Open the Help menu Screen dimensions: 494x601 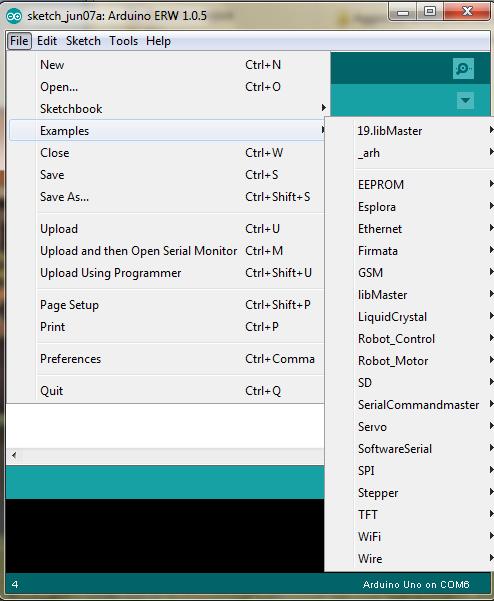click(158, 41)
